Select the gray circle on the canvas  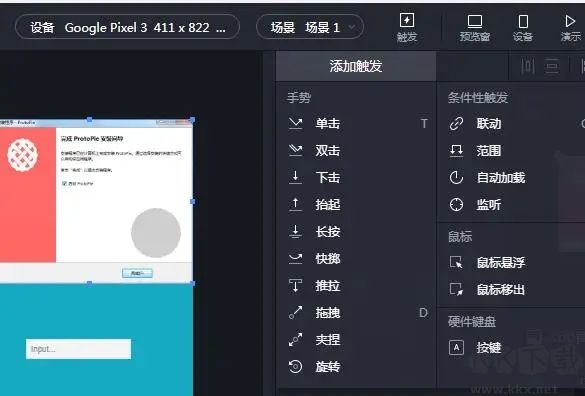tap(156, 233)
